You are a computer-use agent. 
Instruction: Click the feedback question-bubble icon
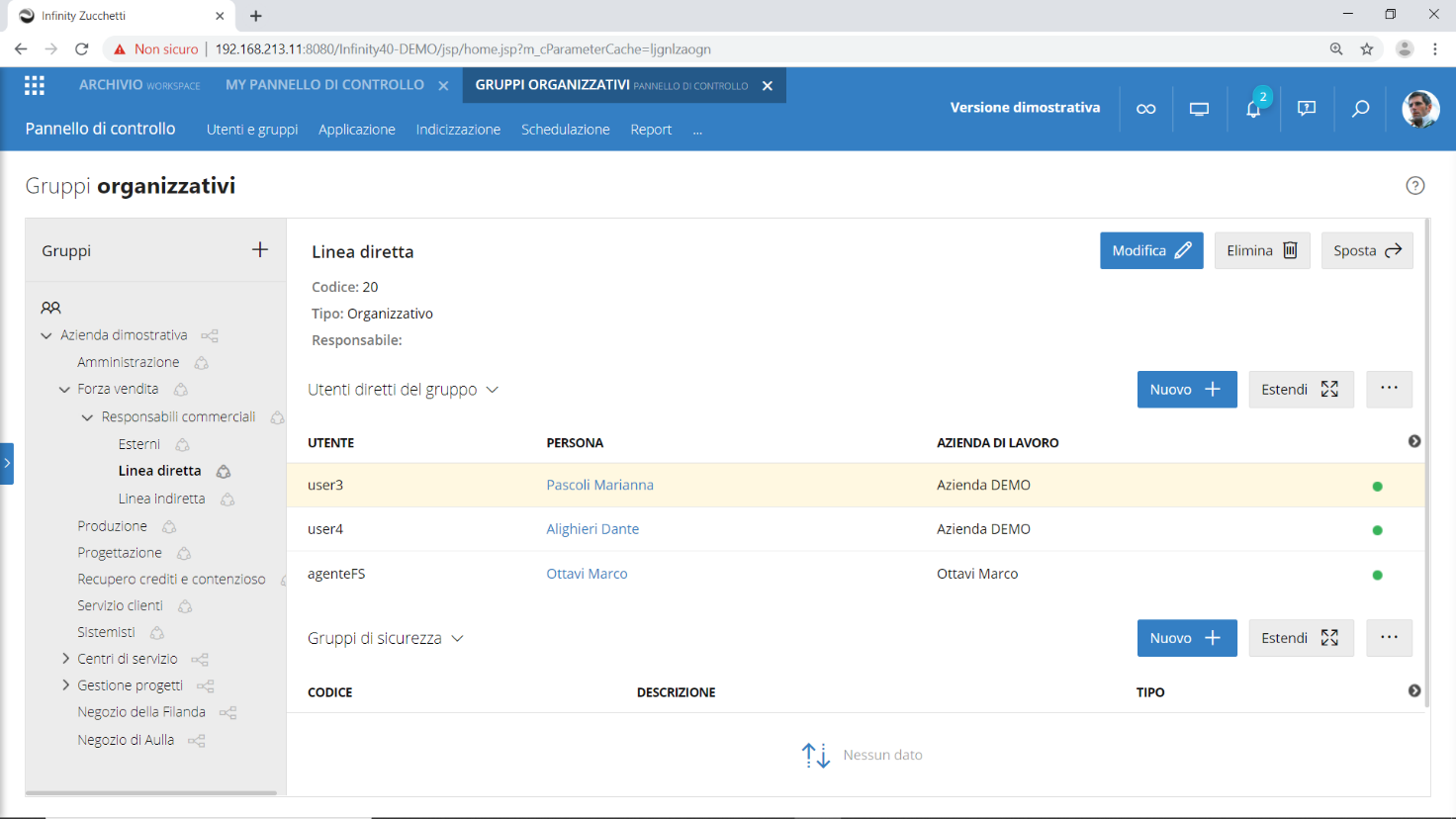tap(1306, 109)
